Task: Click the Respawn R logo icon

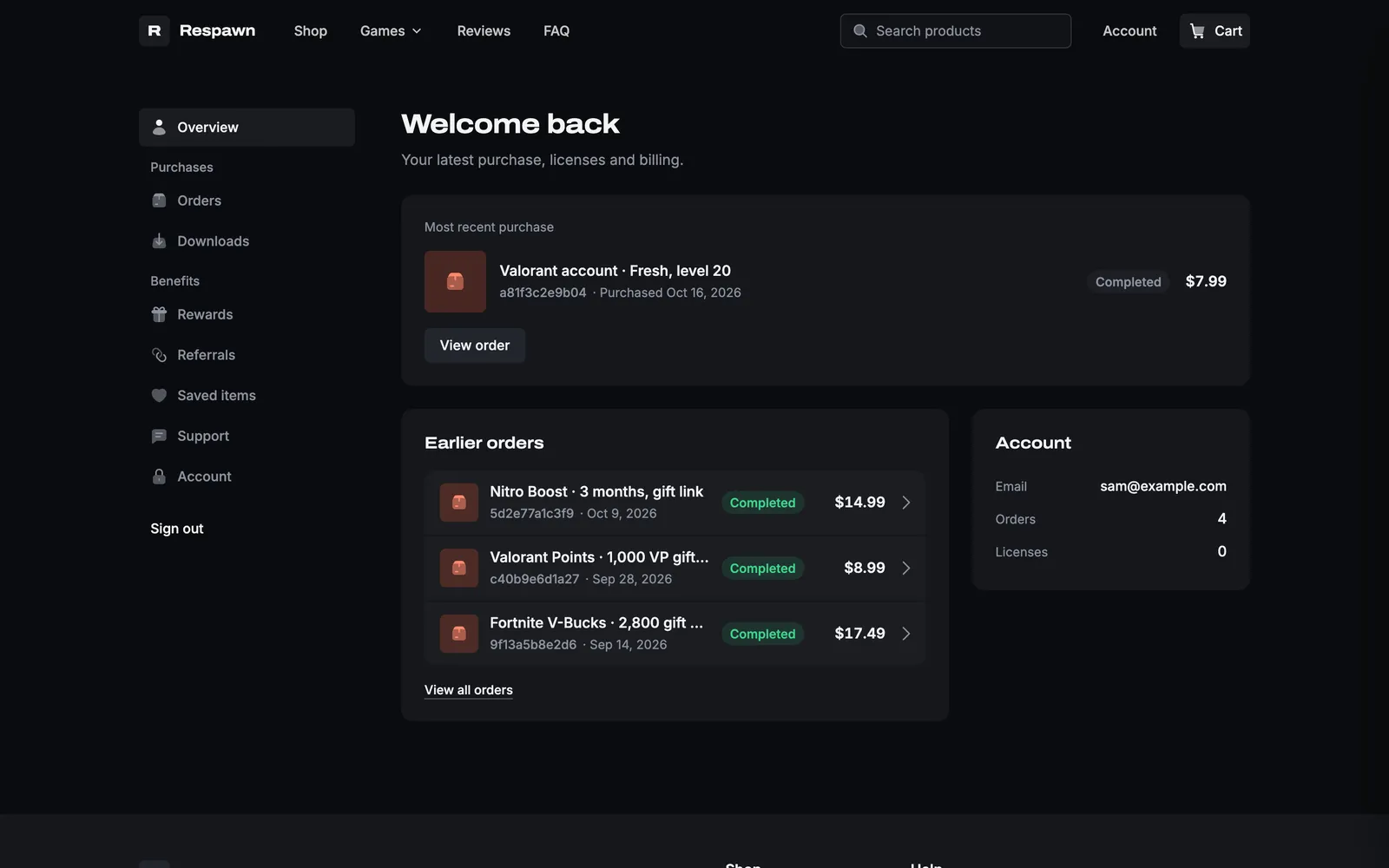Action: tap(155, 30)
